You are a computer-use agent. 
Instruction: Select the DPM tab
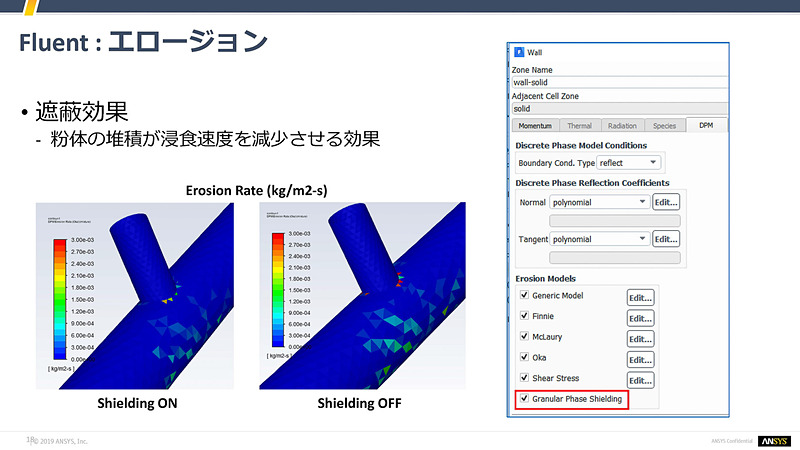(706, 125)
